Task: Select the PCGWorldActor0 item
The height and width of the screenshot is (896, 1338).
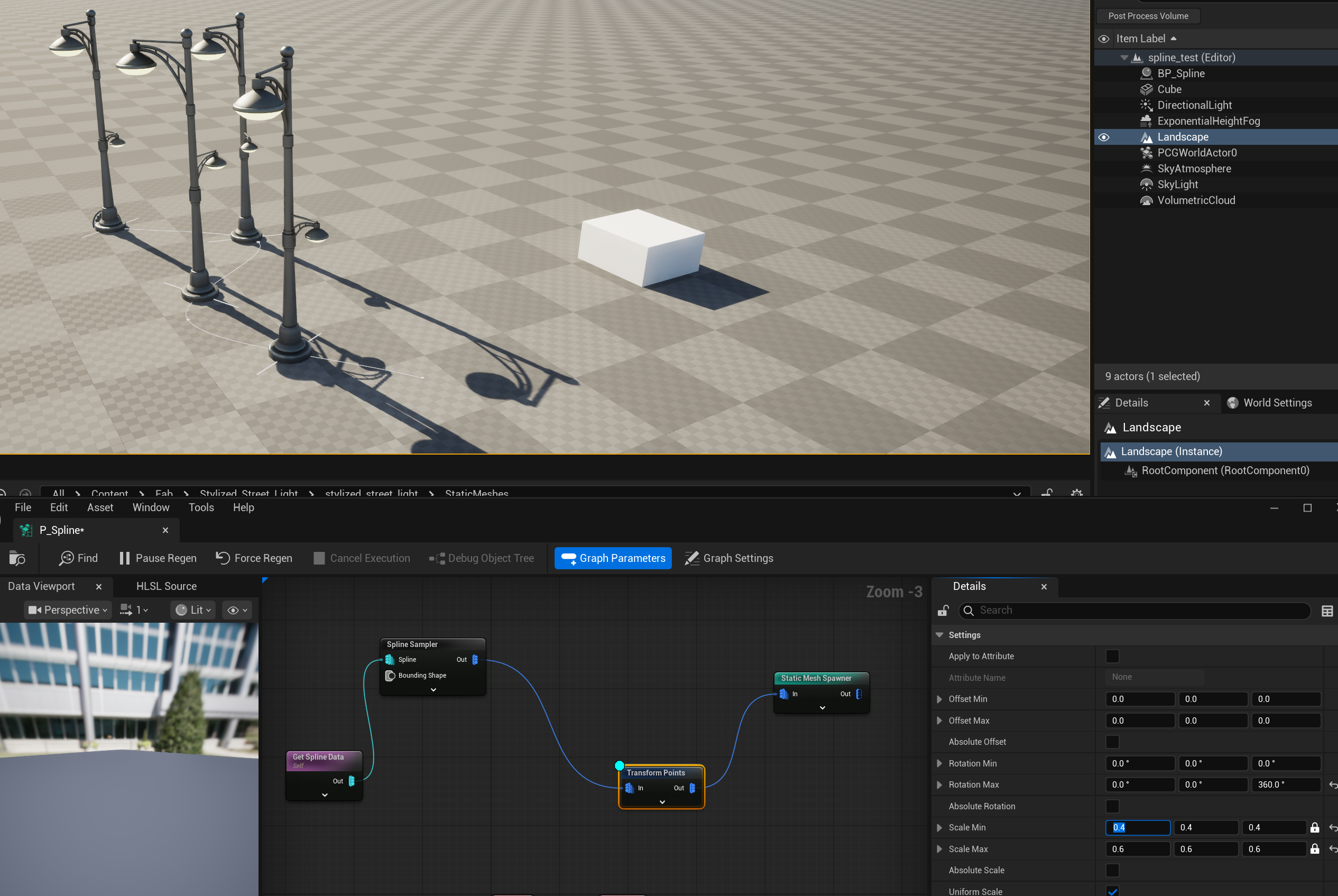Action: coord(1196,153)
